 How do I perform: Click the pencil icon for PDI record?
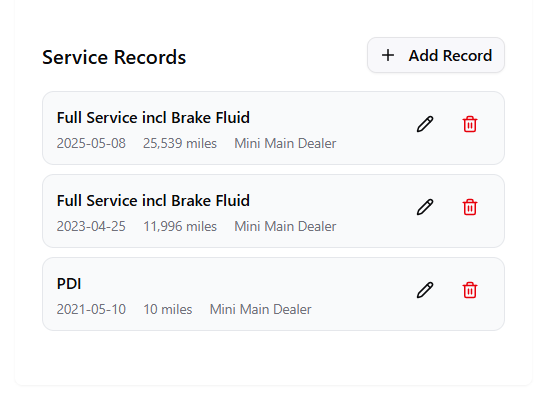[x=425, y=290]
